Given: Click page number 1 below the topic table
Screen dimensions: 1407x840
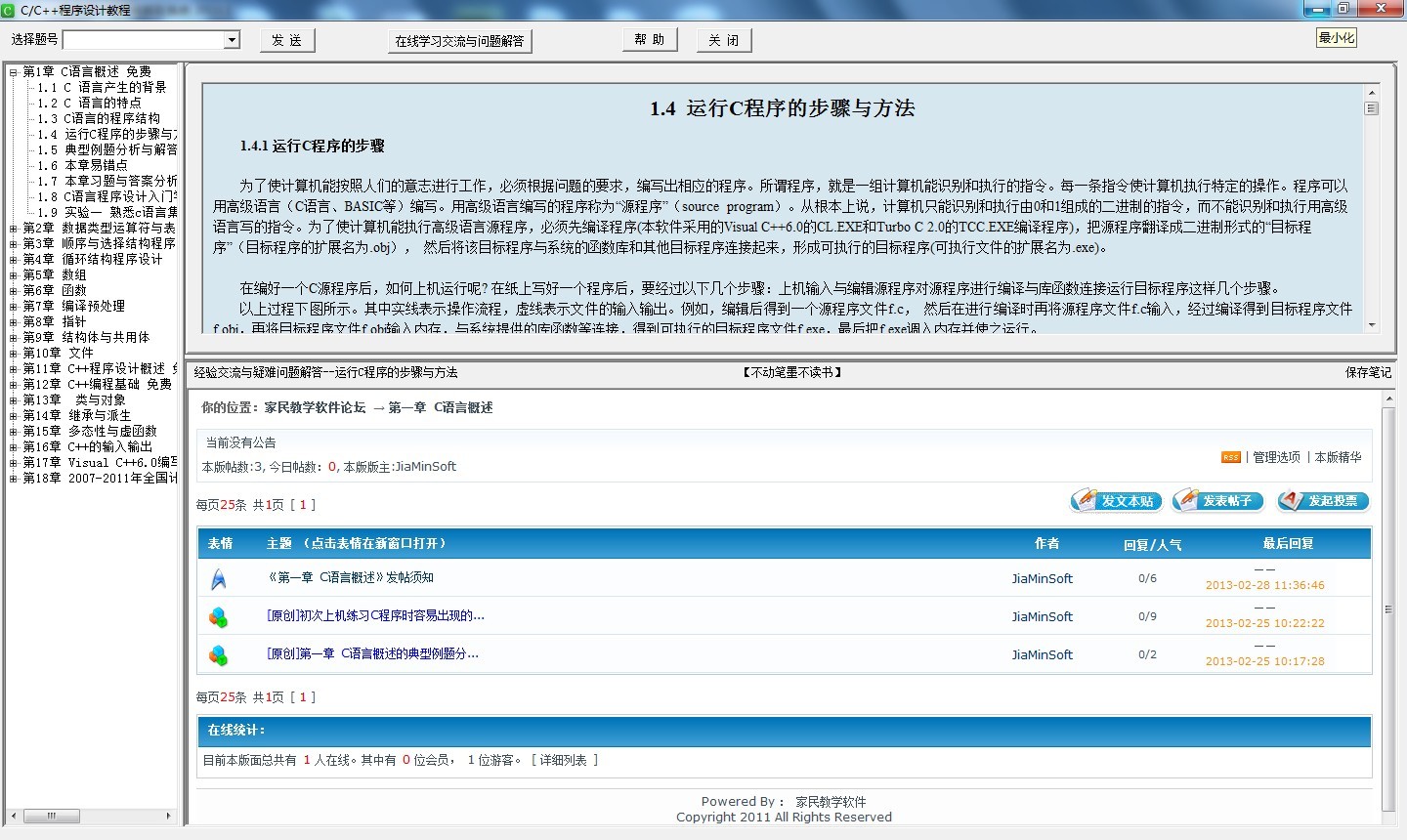Looking at the screenshot, I should 303,697.
